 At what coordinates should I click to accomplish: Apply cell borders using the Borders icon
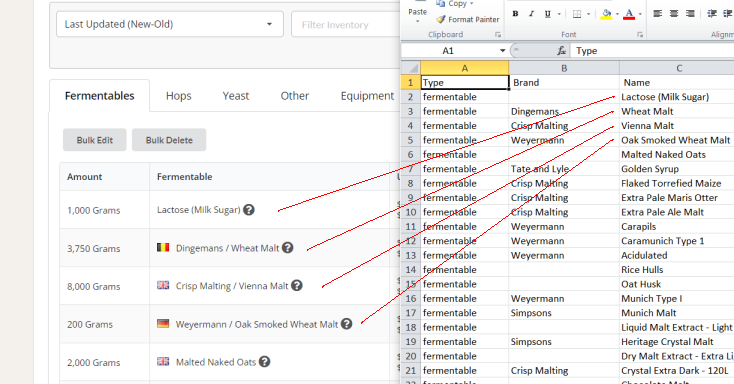point(577,14)
